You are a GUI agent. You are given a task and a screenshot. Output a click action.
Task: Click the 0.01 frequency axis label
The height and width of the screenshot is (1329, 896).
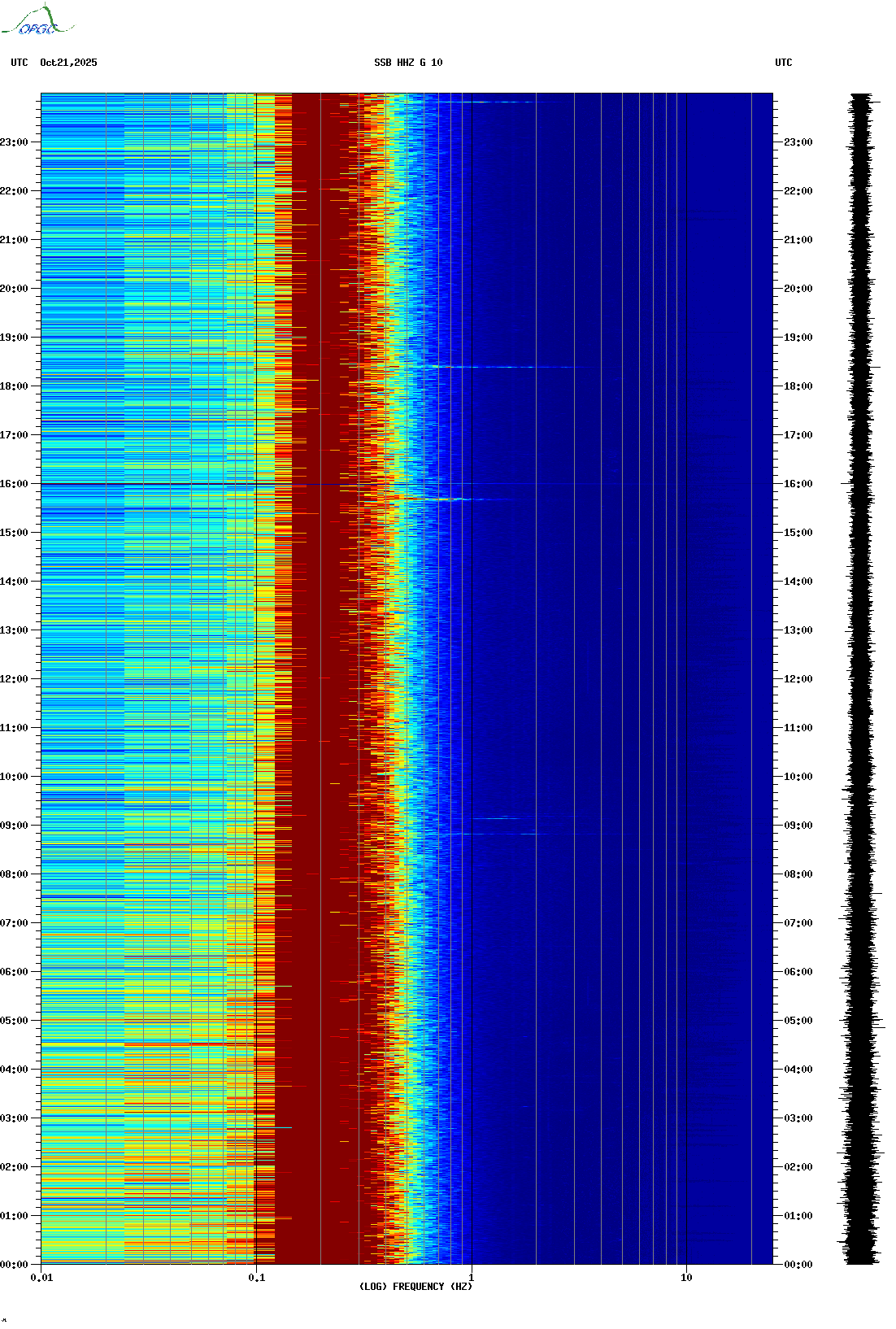click(41, 1278)
